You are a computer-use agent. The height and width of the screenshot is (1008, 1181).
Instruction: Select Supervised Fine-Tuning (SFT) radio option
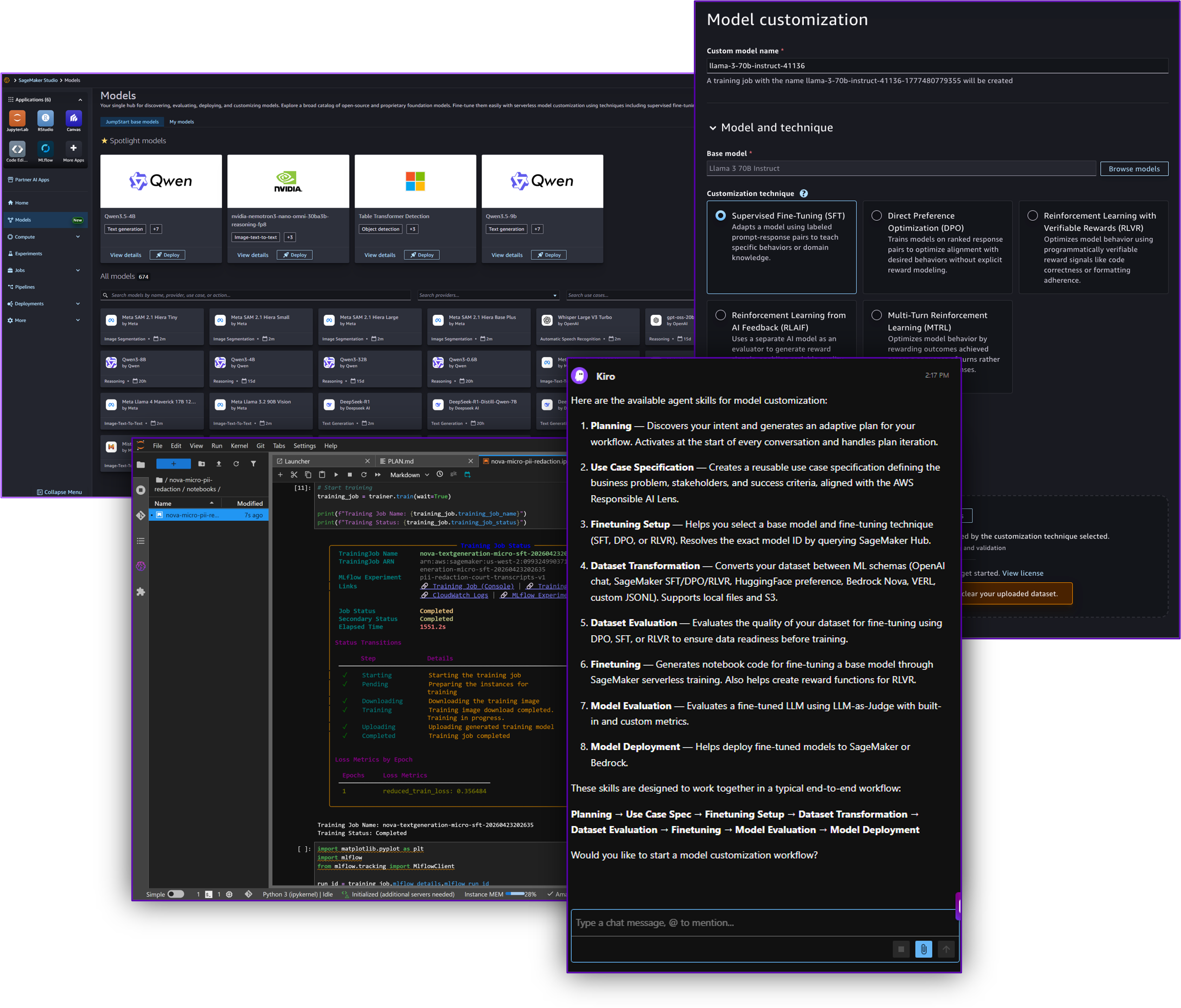(x=721, y=216)
